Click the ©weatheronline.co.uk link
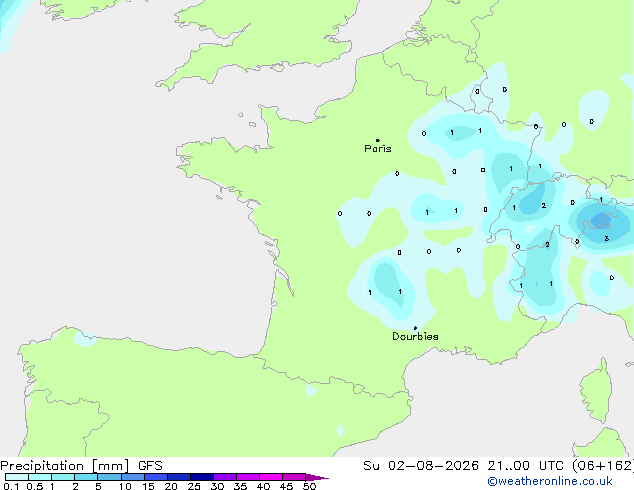 pyautogui.click(x=549, y=481)
